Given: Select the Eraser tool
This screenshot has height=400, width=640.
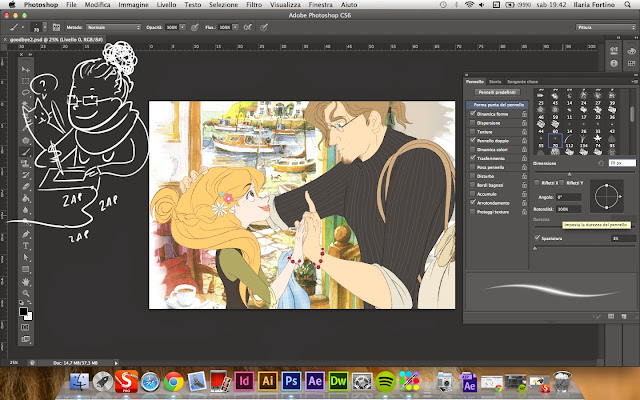Looking at the screenshot, I should click(x=26, y=187).
